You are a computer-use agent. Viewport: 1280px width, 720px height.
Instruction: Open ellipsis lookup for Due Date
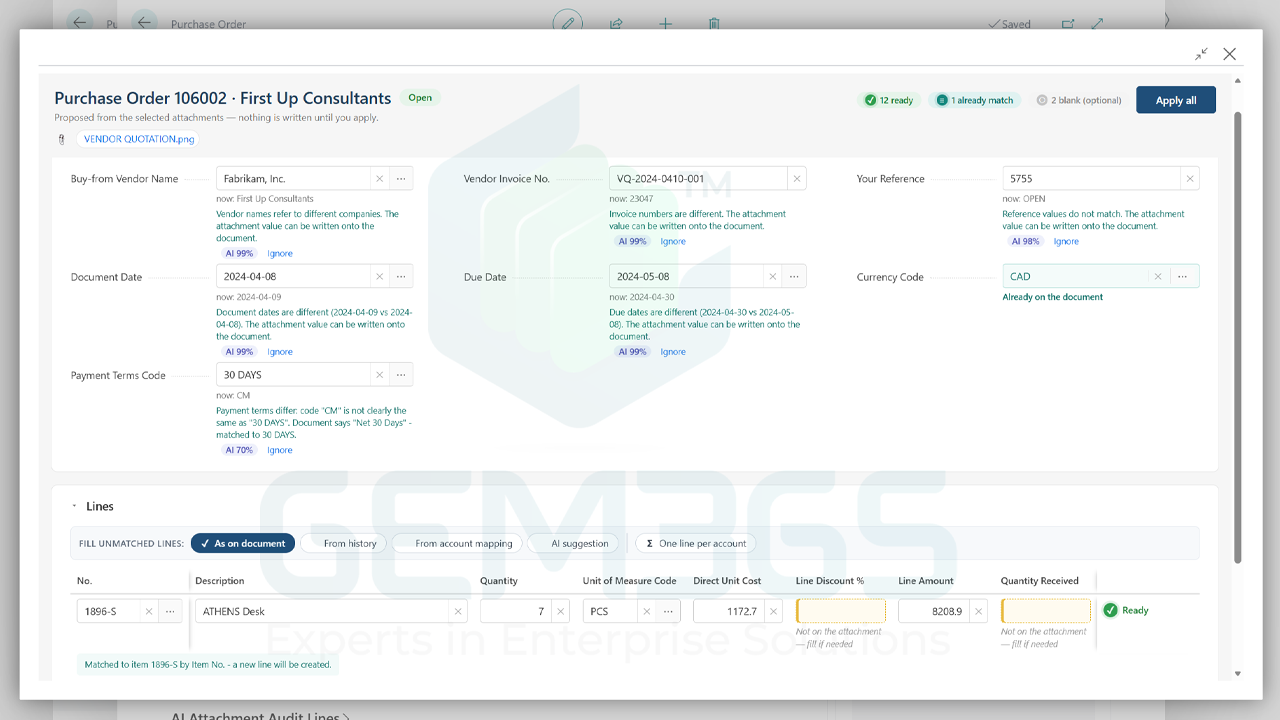[x=794, y=277]
